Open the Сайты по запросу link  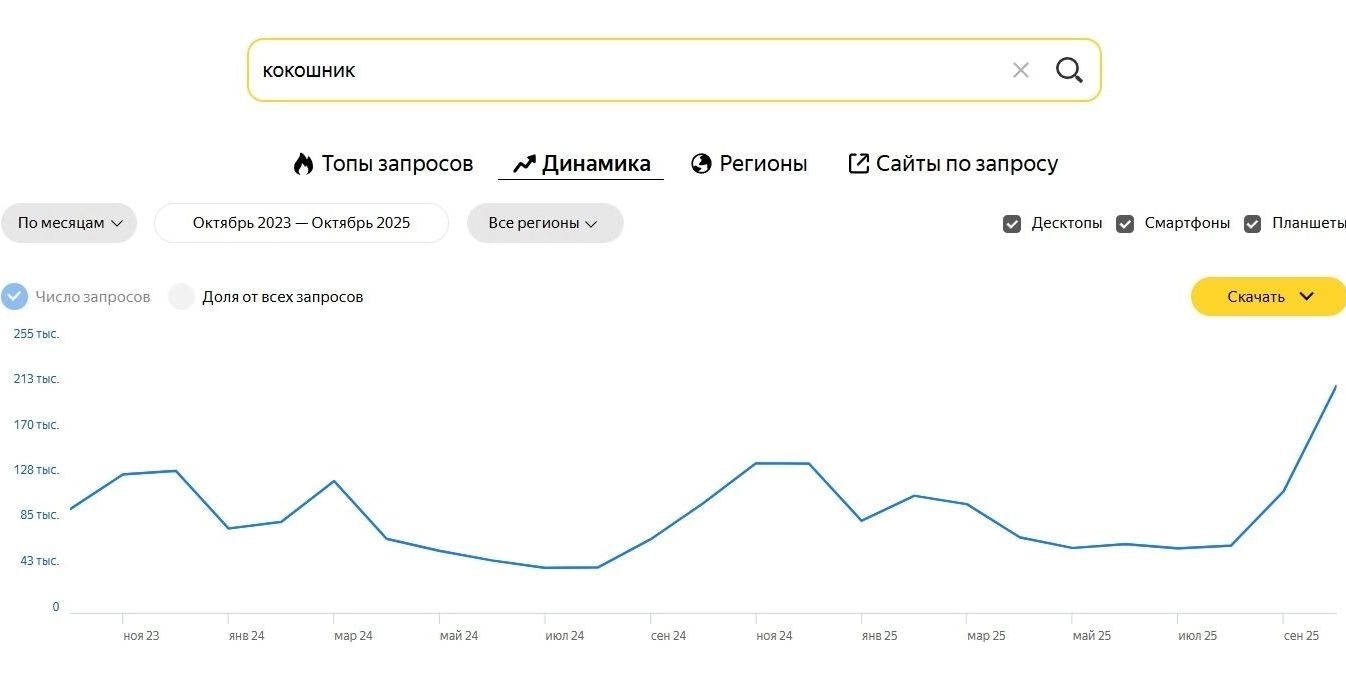[966, 164]
